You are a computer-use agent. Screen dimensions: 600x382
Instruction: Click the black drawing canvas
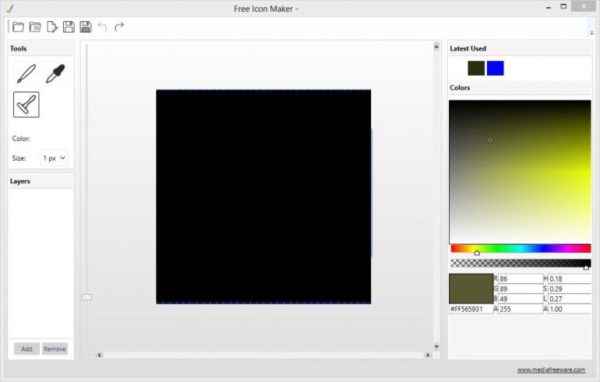click(x=263, y=197)
